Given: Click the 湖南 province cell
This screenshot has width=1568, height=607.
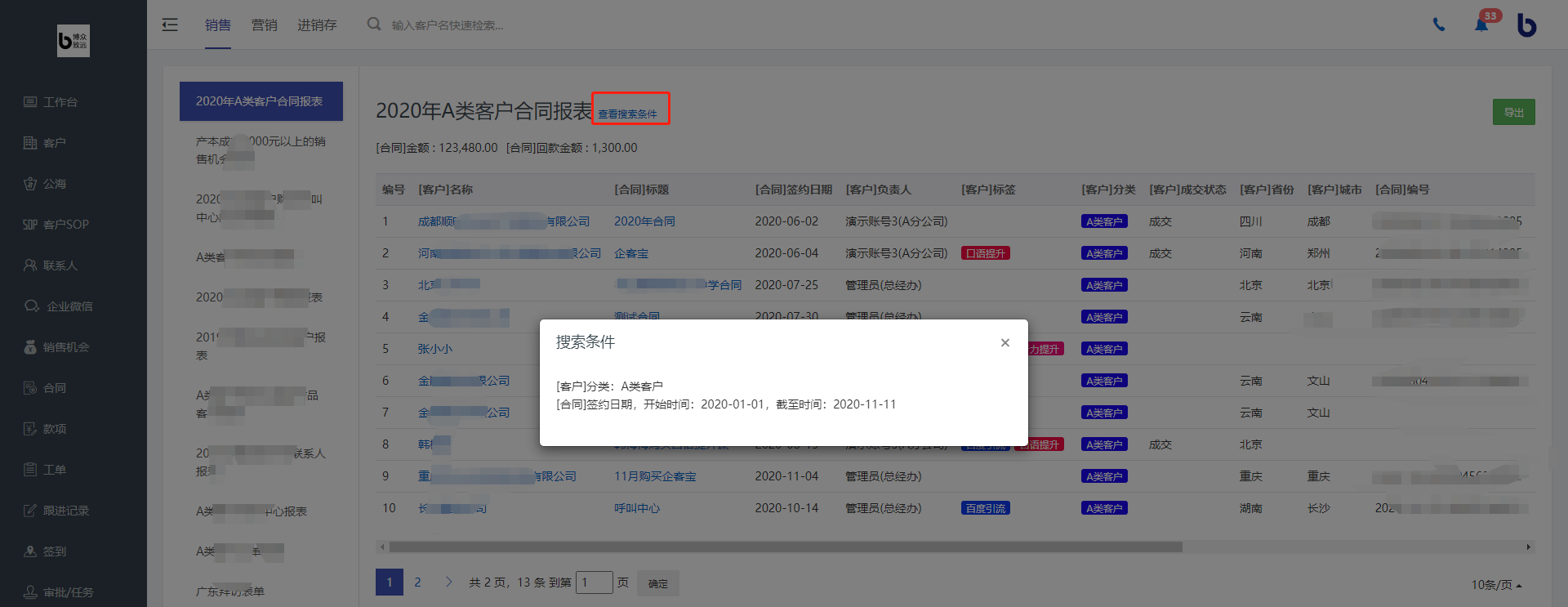Looking at the screenshot, I should [x=1251, y=508].
